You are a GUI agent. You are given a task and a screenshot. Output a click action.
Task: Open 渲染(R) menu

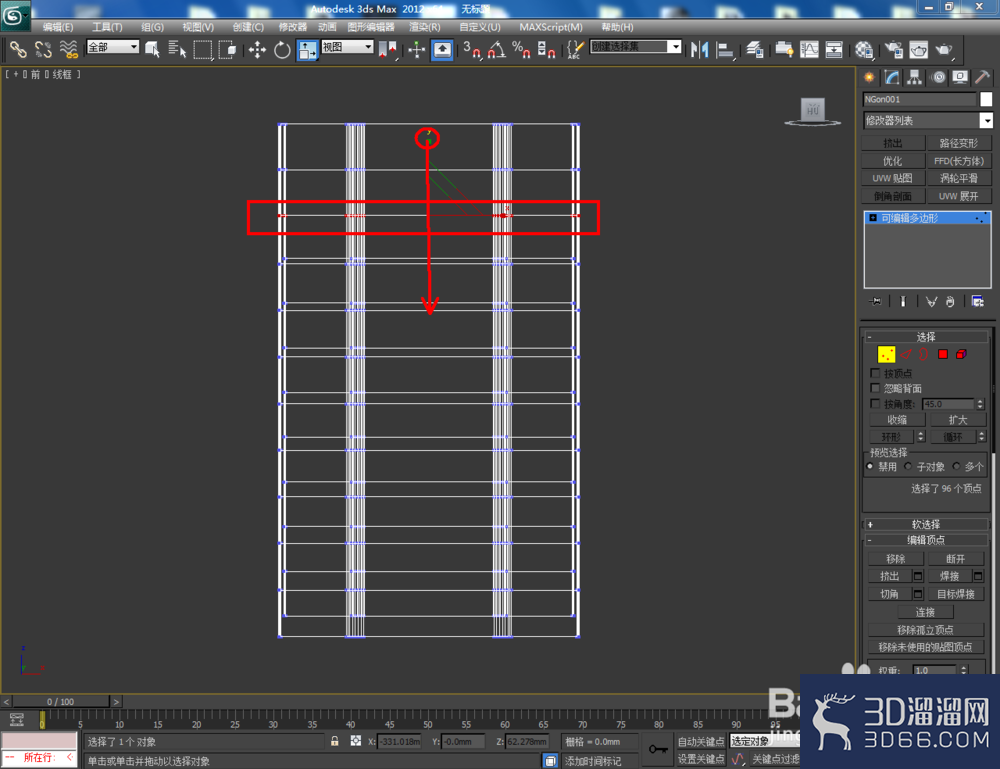[x=425, y=27]
